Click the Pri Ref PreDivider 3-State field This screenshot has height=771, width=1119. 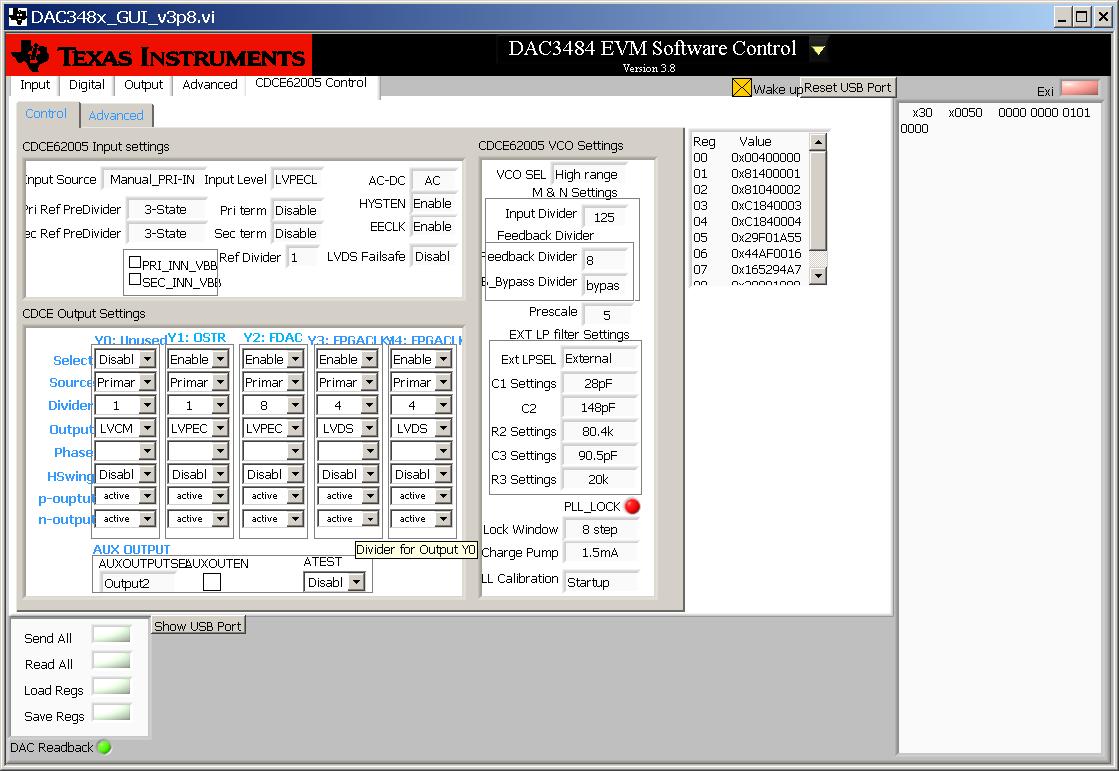pyautogui.click(x=166, y=210)
